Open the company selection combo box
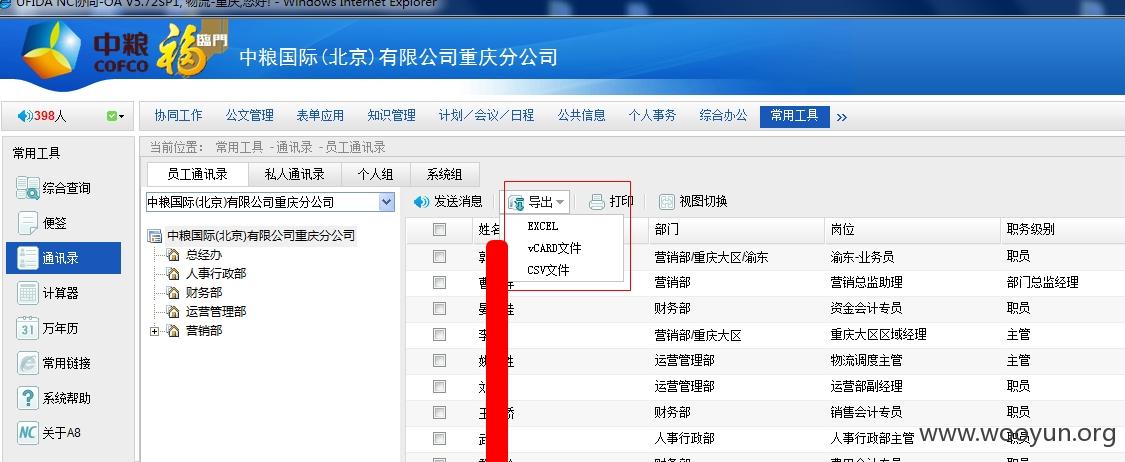 coord(270,202)
